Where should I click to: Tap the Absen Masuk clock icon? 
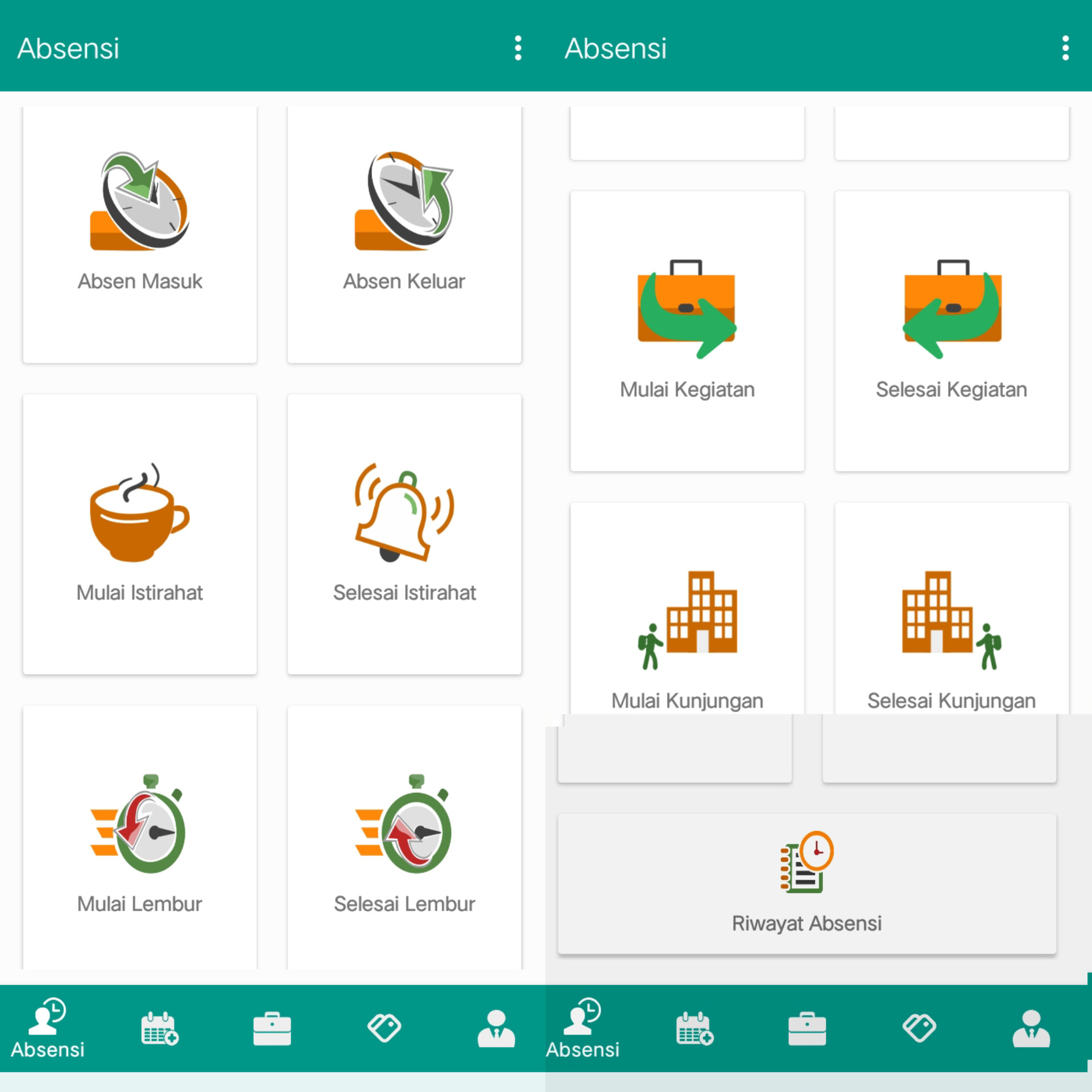point(139,200)
